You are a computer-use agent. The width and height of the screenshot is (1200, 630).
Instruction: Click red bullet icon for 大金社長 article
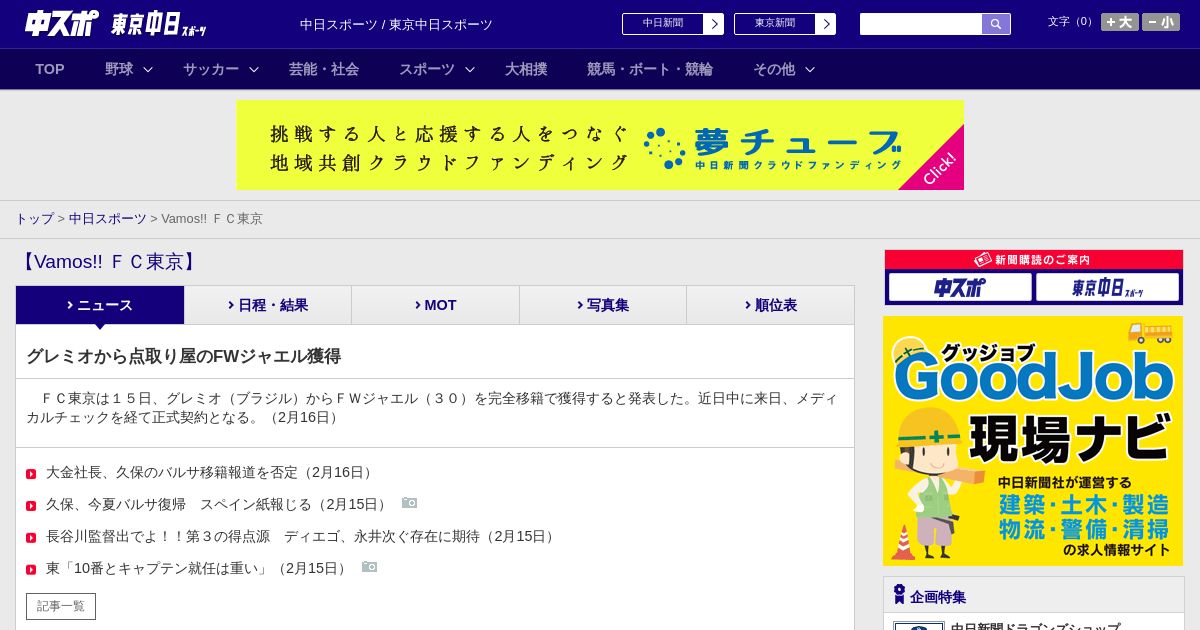pos(31,474)
